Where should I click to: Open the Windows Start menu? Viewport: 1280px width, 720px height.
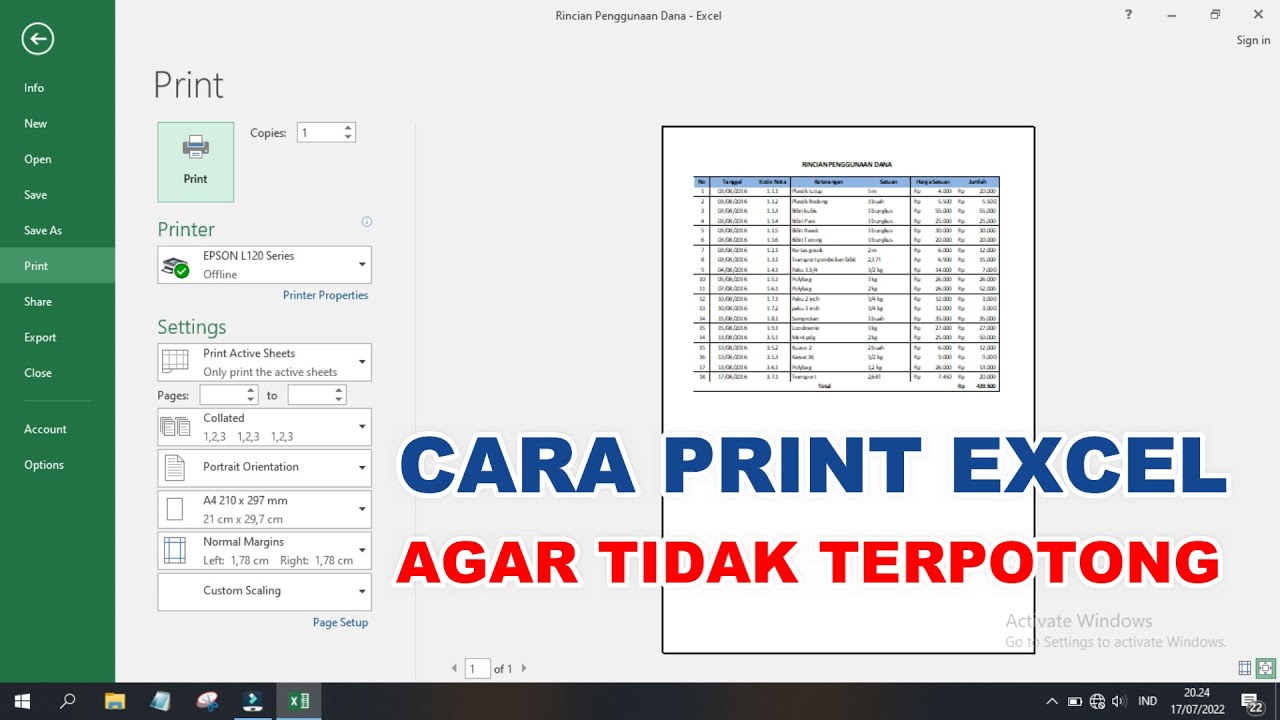[x=22, y=701]
